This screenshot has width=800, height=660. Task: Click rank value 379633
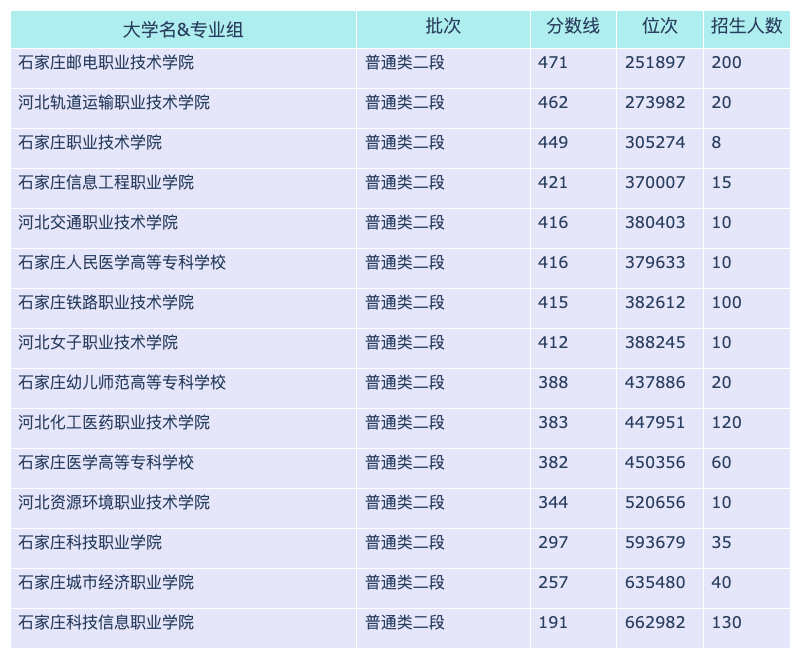coord(655,262)
